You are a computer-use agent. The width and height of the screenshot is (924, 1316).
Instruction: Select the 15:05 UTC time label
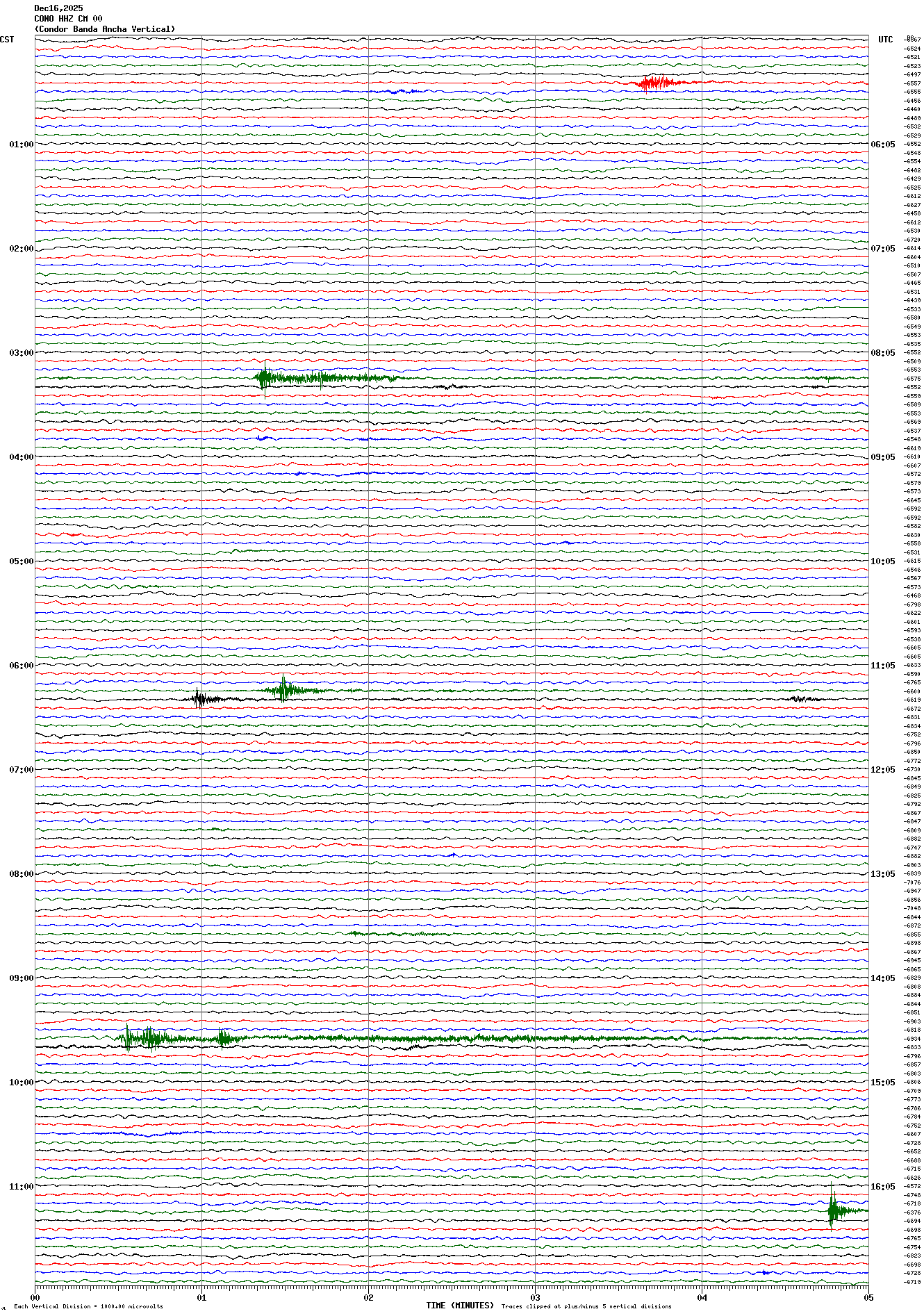coord(882,1083)
